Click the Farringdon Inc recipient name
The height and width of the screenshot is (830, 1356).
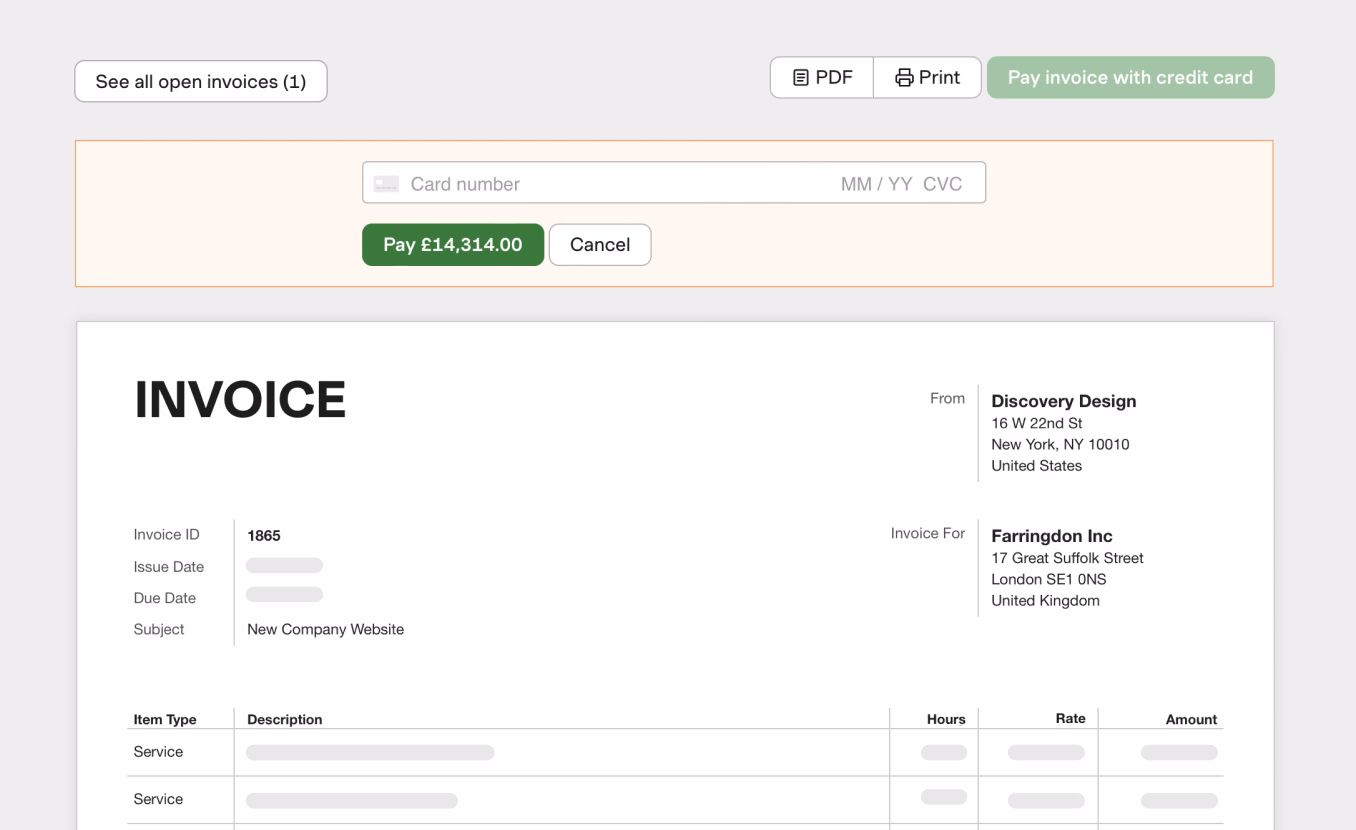pyautogui.click(x=1051, y=536)
